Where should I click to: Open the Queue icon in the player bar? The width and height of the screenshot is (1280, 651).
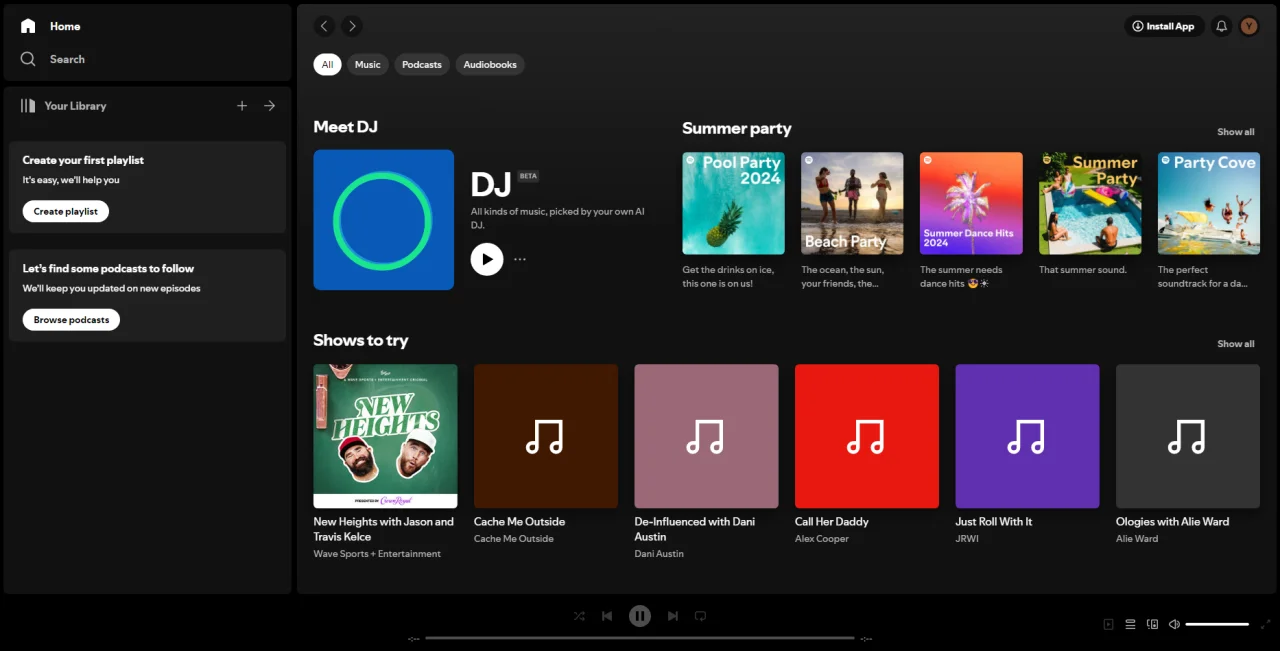pos(1130,624)
